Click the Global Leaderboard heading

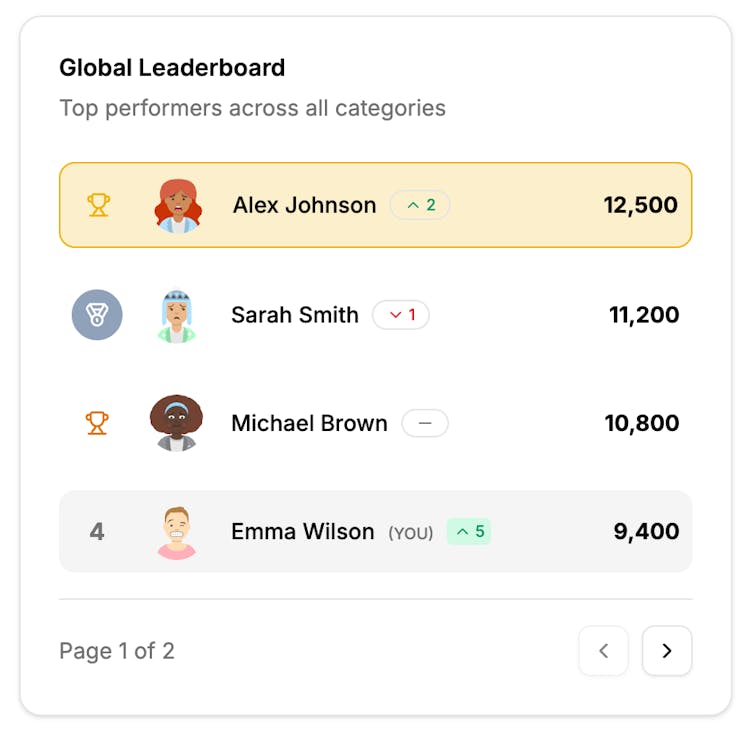pyautogui.click(x=172, y=68)
